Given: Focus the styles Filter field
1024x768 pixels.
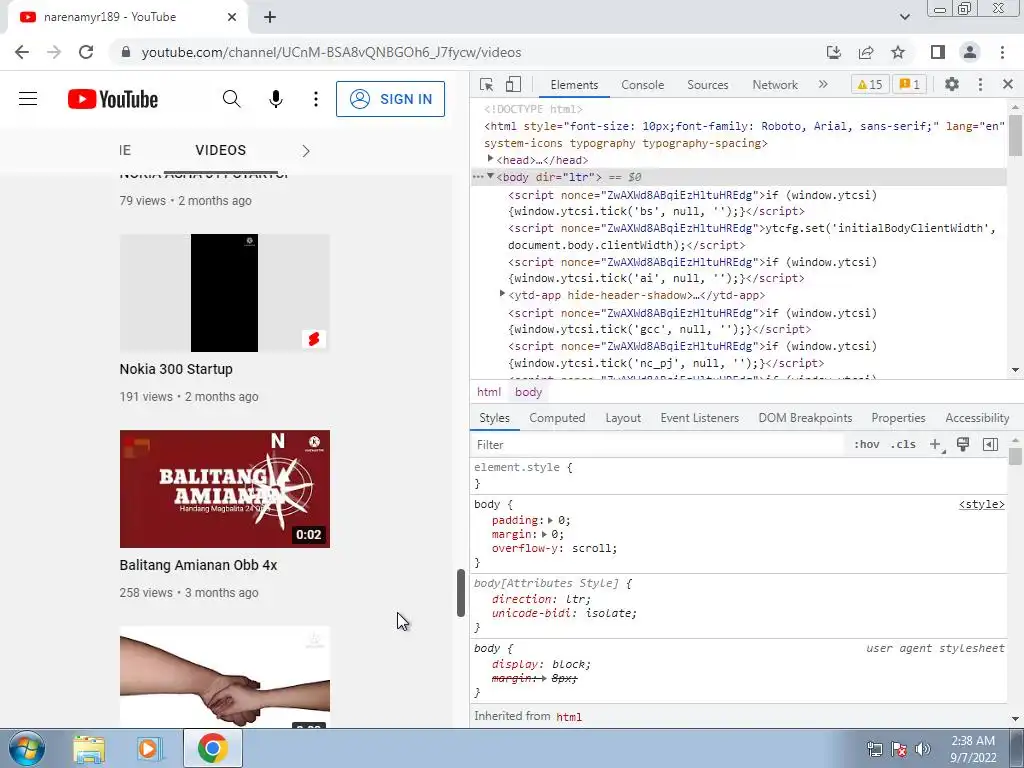Looking at the screenshot, I should point(658,445).
